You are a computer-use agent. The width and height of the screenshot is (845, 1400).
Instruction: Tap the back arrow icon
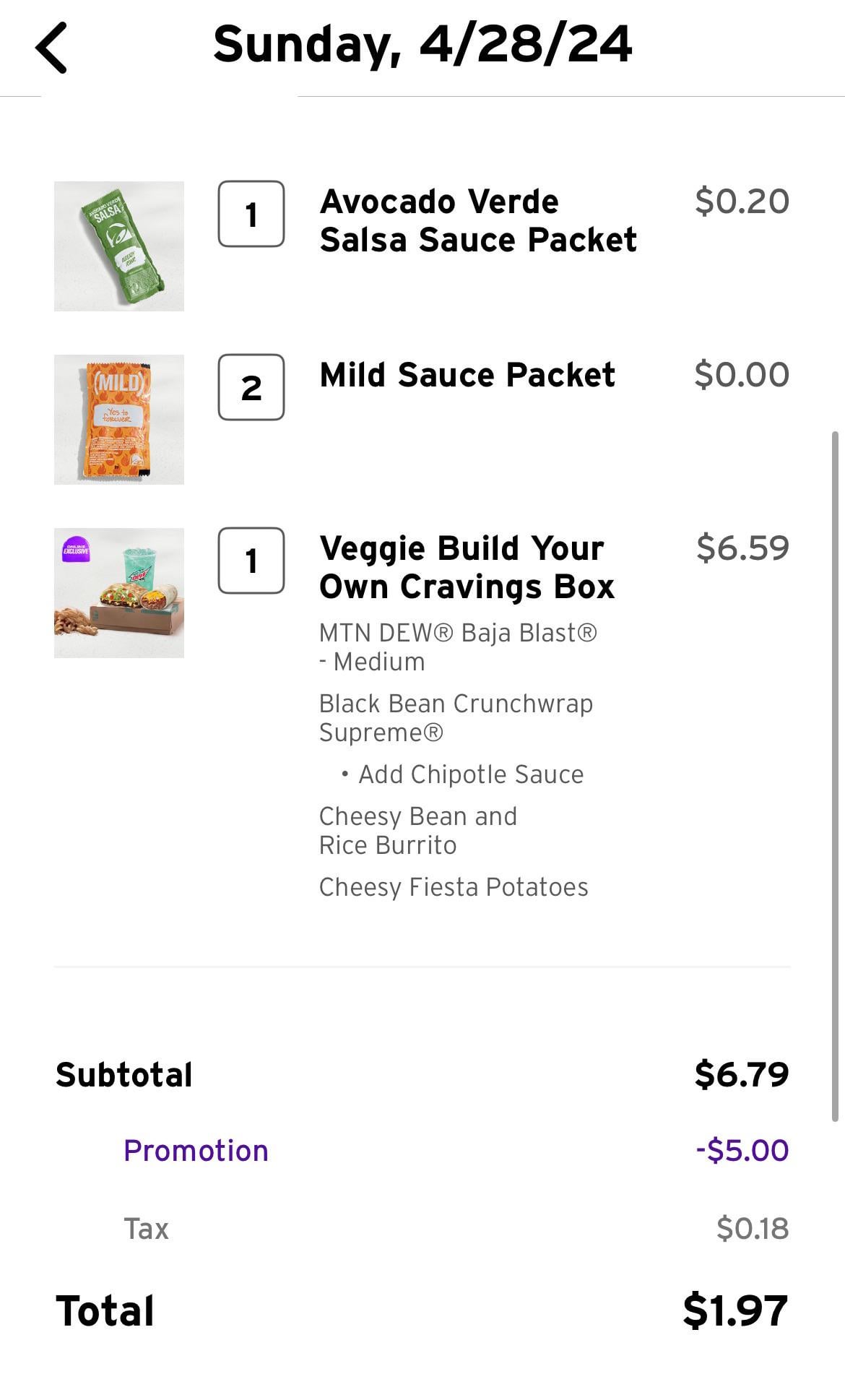tap(51, 48)
